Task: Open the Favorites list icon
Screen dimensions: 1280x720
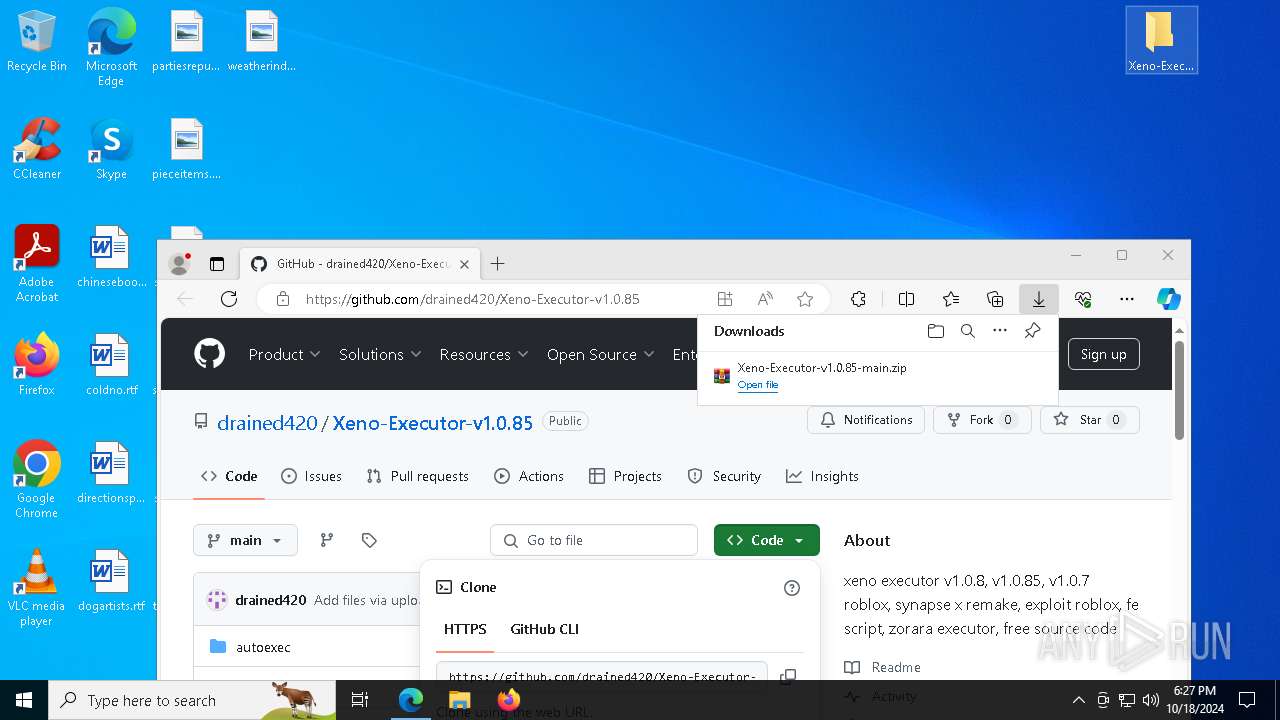Action: [x=951, y=299]
